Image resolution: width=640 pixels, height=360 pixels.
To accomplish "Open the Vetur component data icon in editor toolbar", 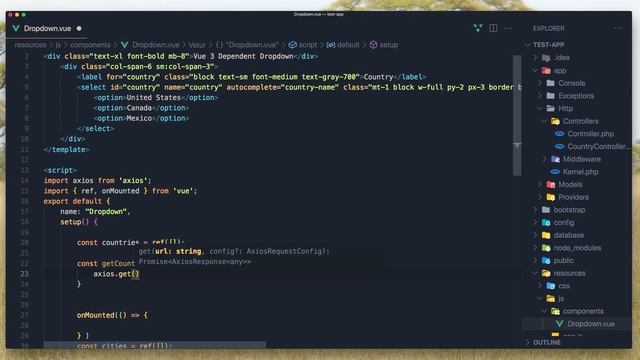I will pos(478,28).
